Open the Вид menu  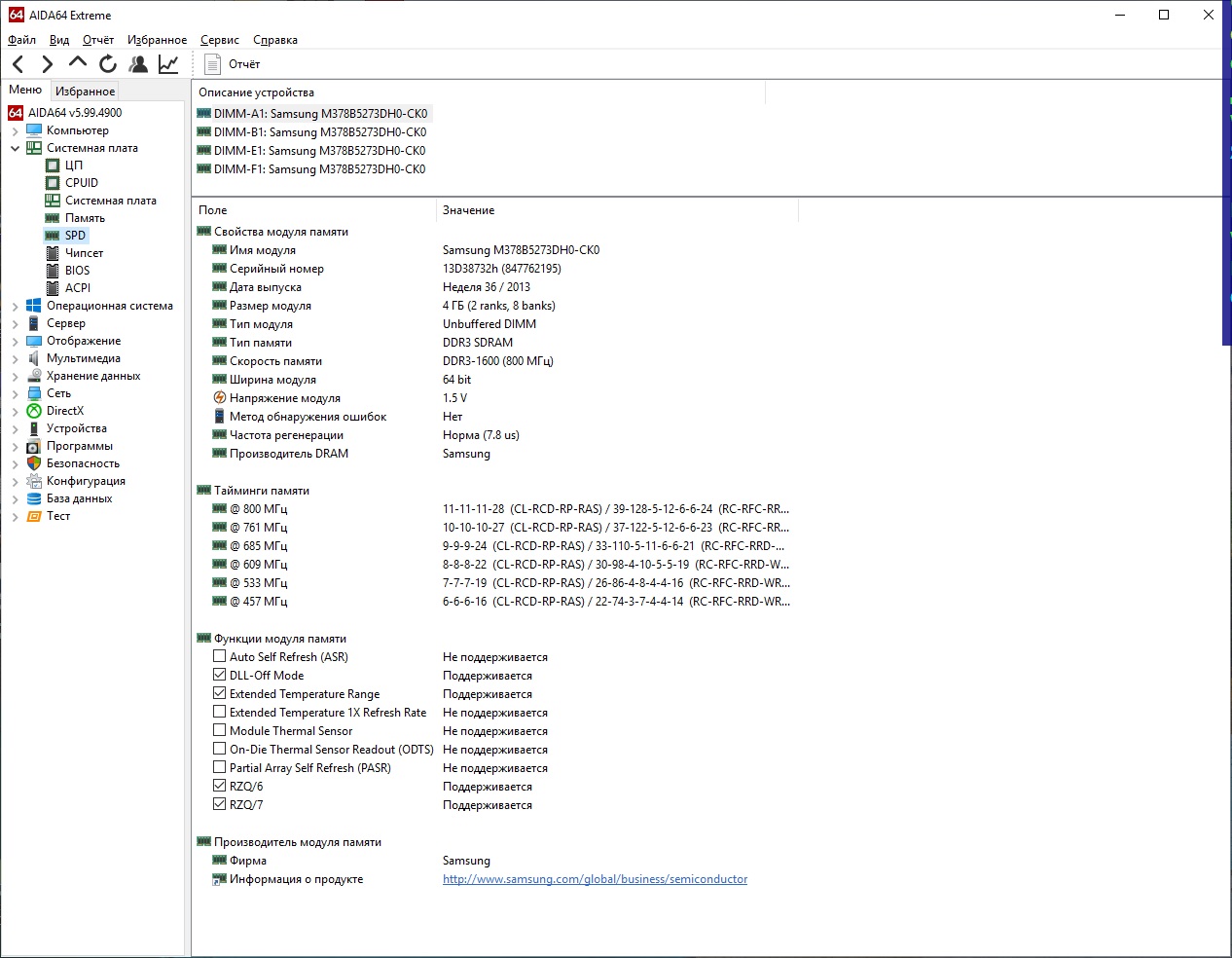coord(59,40)
